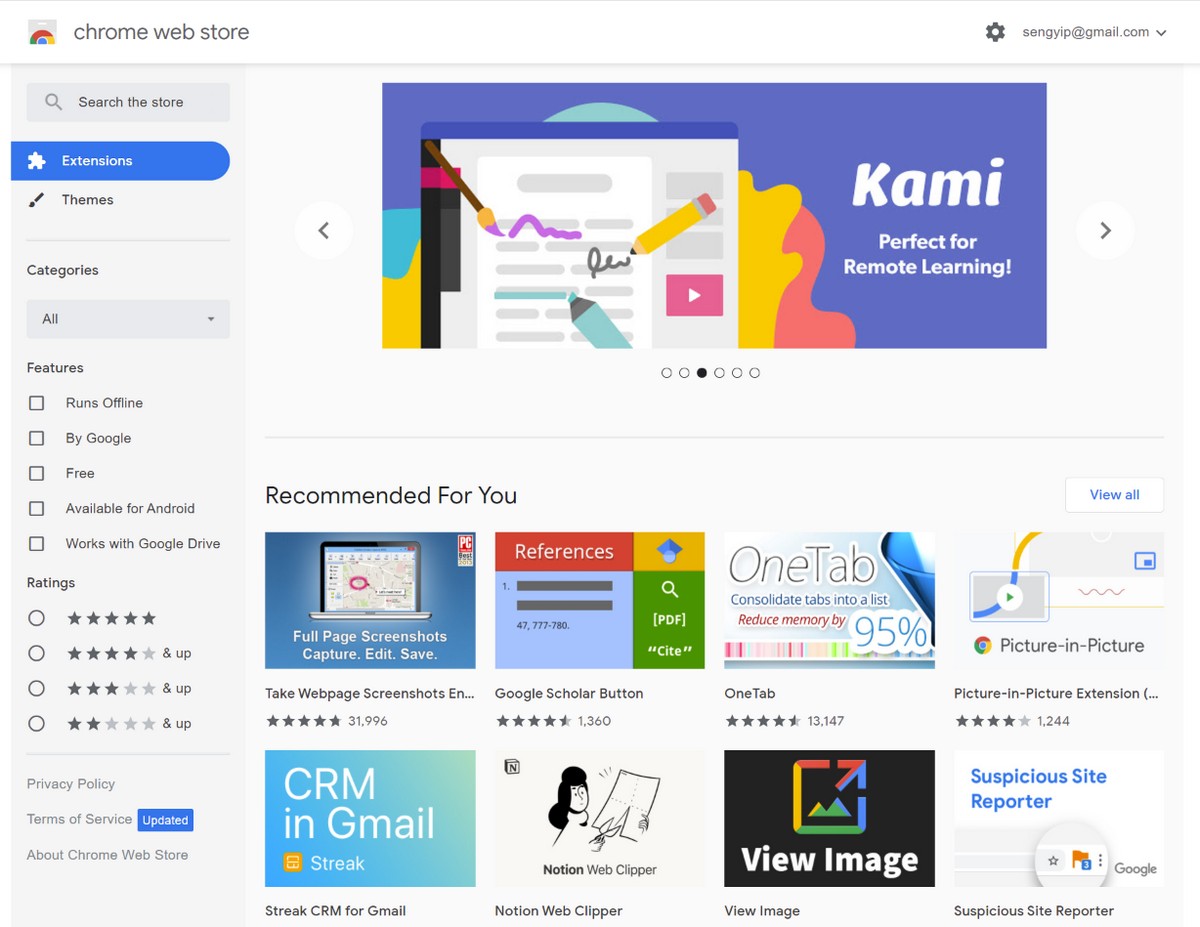Jump to the last carousel dot
1200x927 pixels.
click(754, 373)
